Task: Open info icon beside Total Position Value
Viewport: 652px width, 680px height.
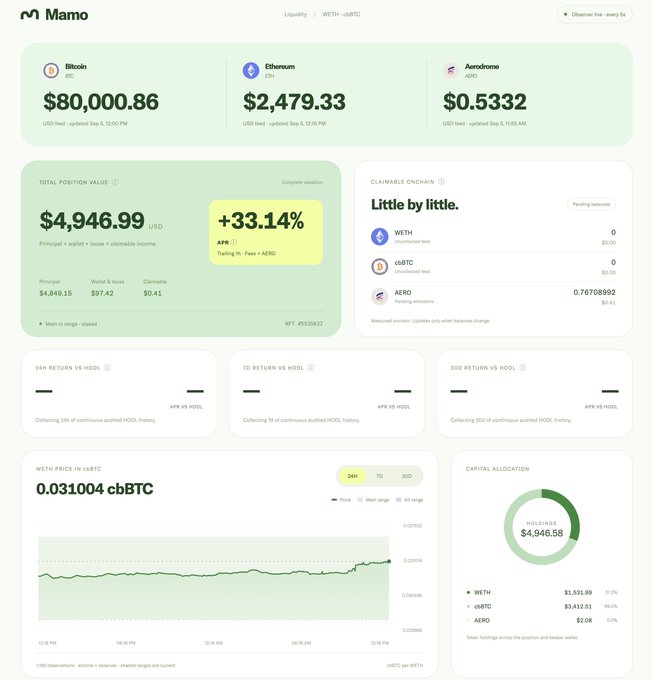Action: click(115, 182)
